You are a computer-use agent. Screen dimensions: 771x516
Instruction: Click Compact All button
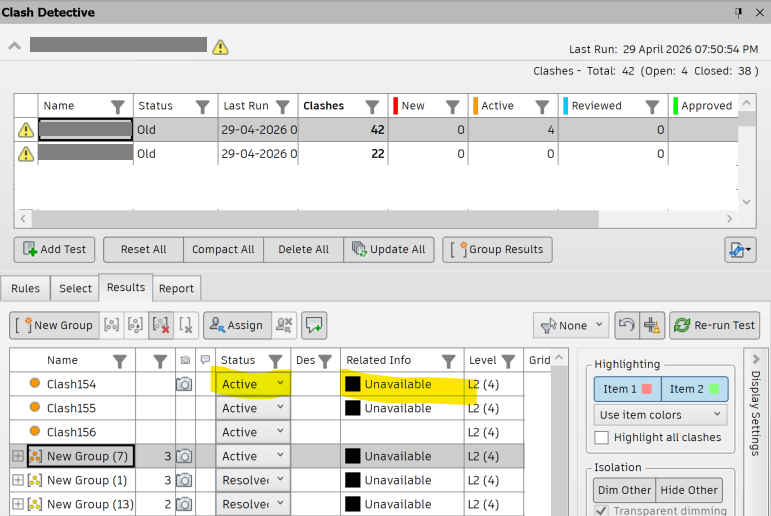click(223, 250)
